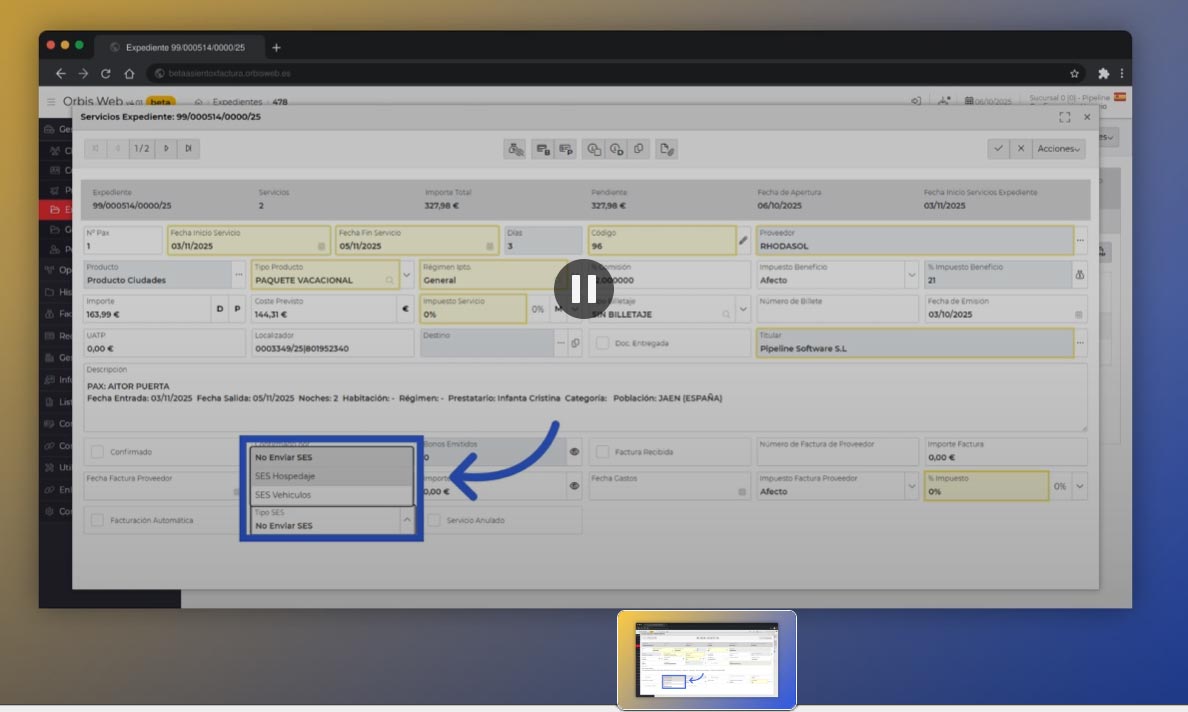Click the confirm checkmark icon in toolbar
Screen dimensions: 1188x712
click(x=997, y=148)
